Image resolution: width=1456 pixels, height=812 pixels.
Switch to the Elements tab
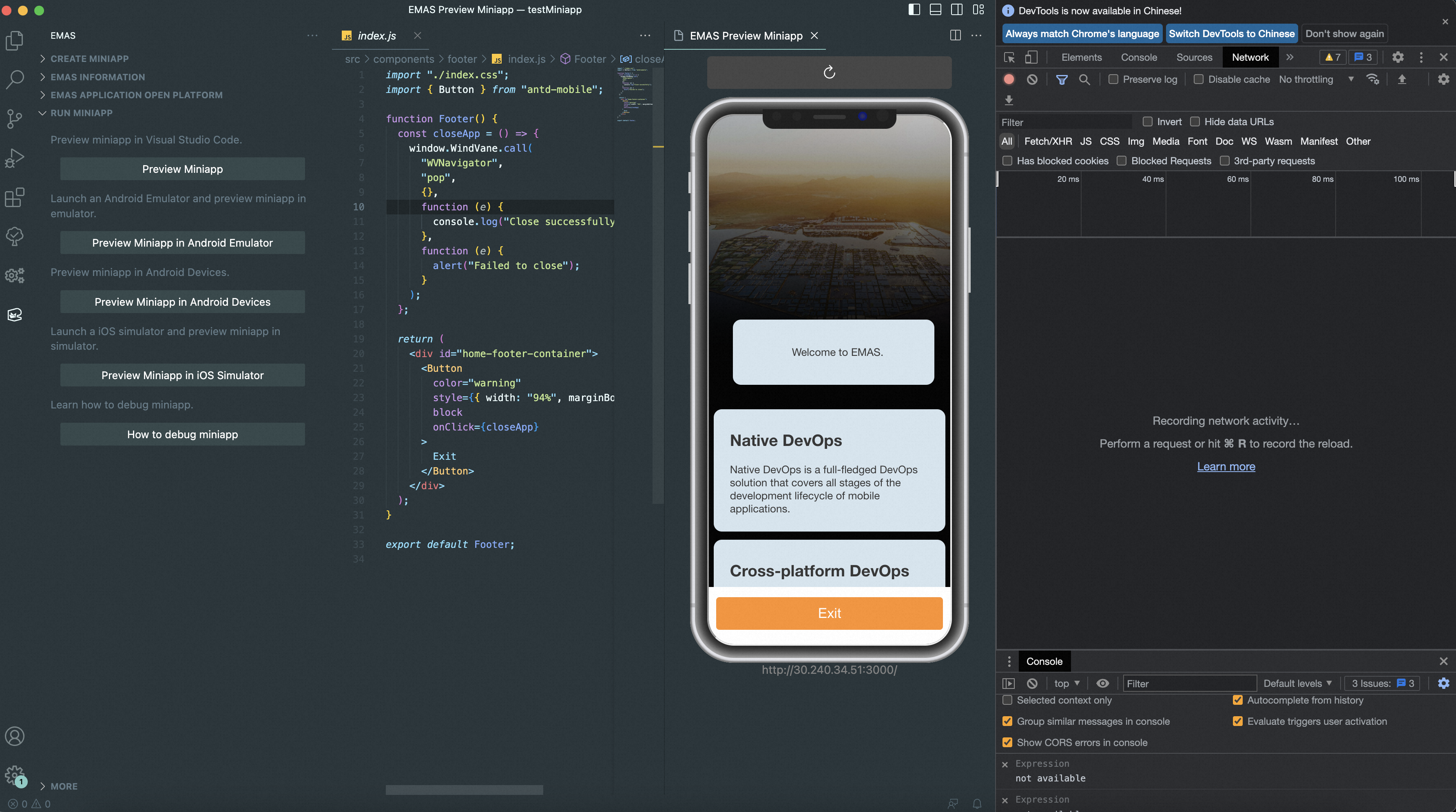[1081, 57]
